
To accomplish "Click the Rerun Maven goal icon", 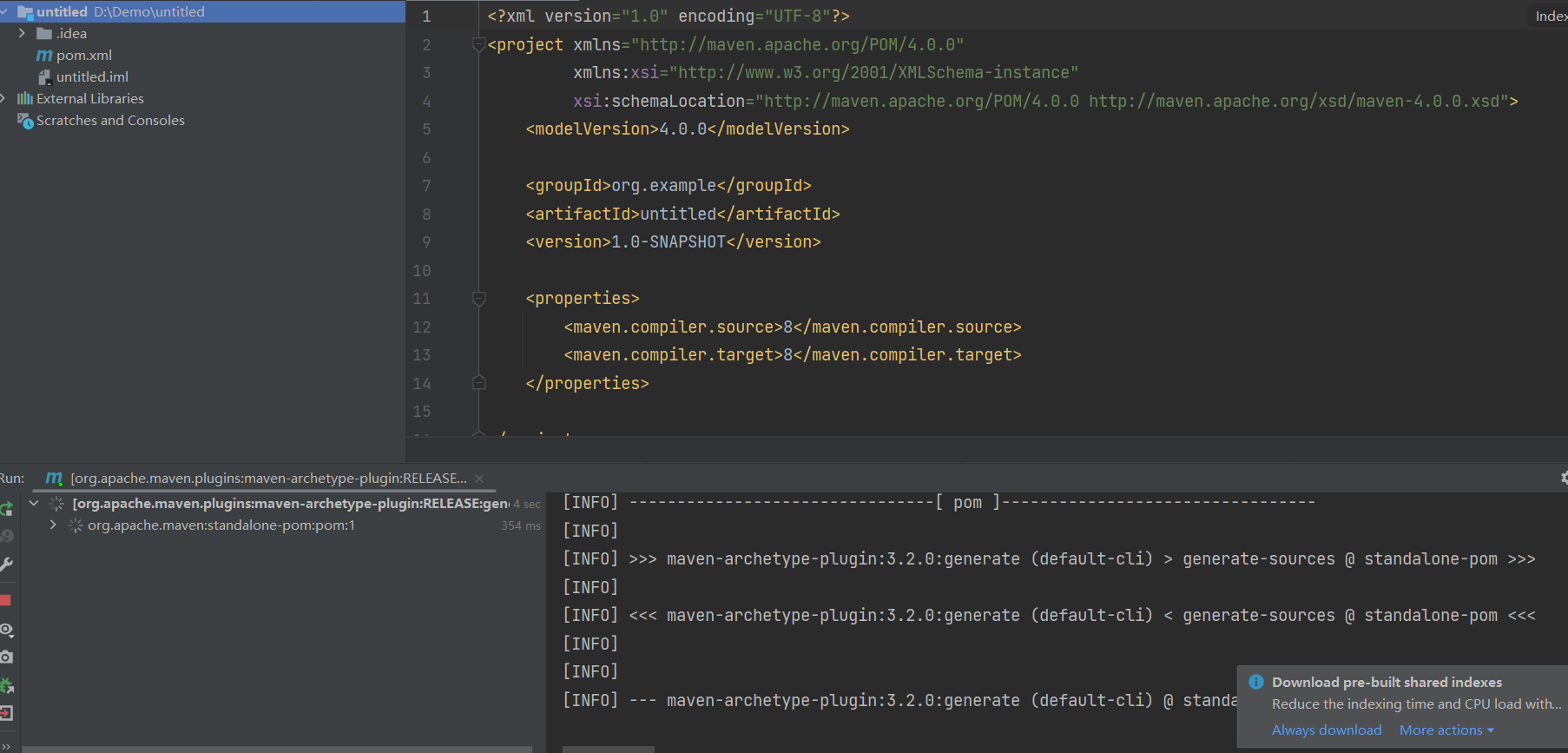I will [x=6, y=509].
